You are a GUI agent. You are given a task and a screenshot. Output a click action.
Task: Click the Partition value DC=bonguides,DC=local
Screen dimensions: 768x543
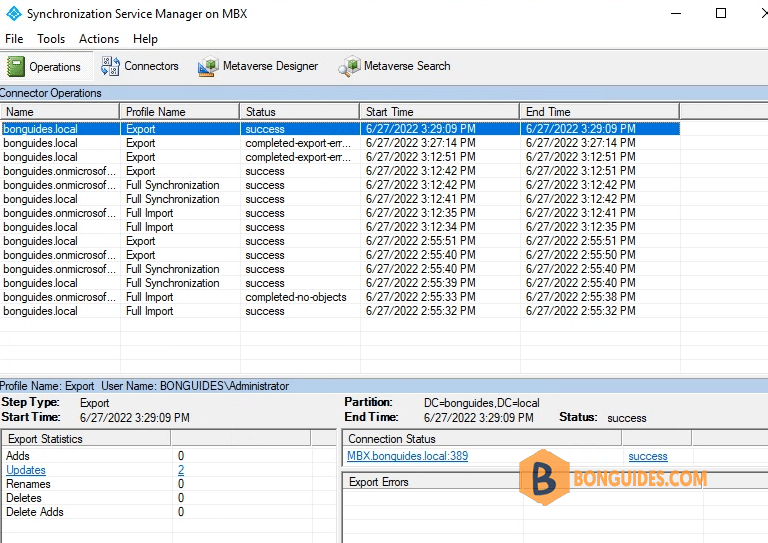coord(481,403)
